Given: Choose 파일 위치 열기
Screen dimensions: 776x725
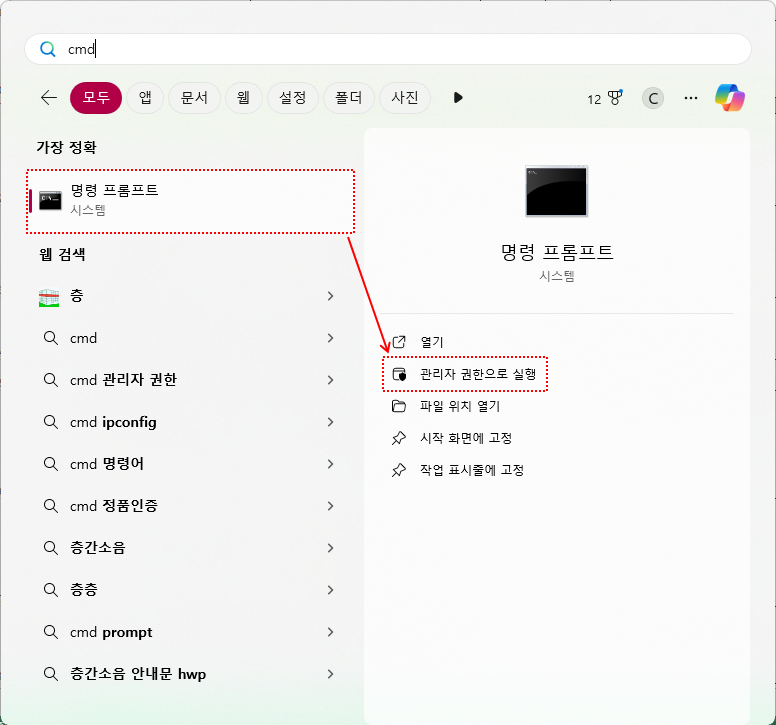Looking at the screenshot, I should pos(460,406).
